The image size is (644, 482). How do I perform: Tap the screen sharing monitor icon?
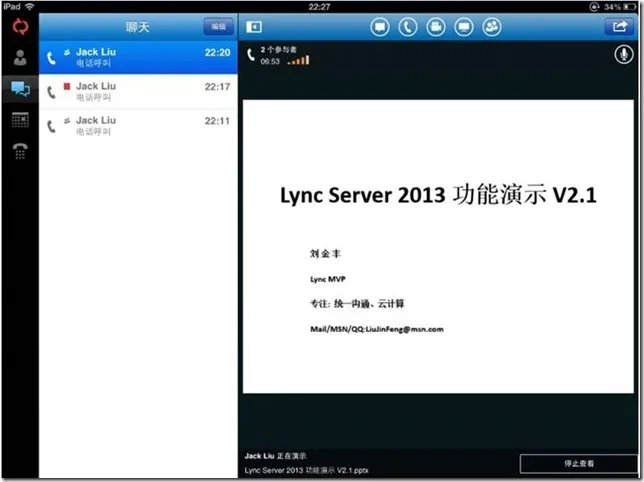[x=464, y=28]
